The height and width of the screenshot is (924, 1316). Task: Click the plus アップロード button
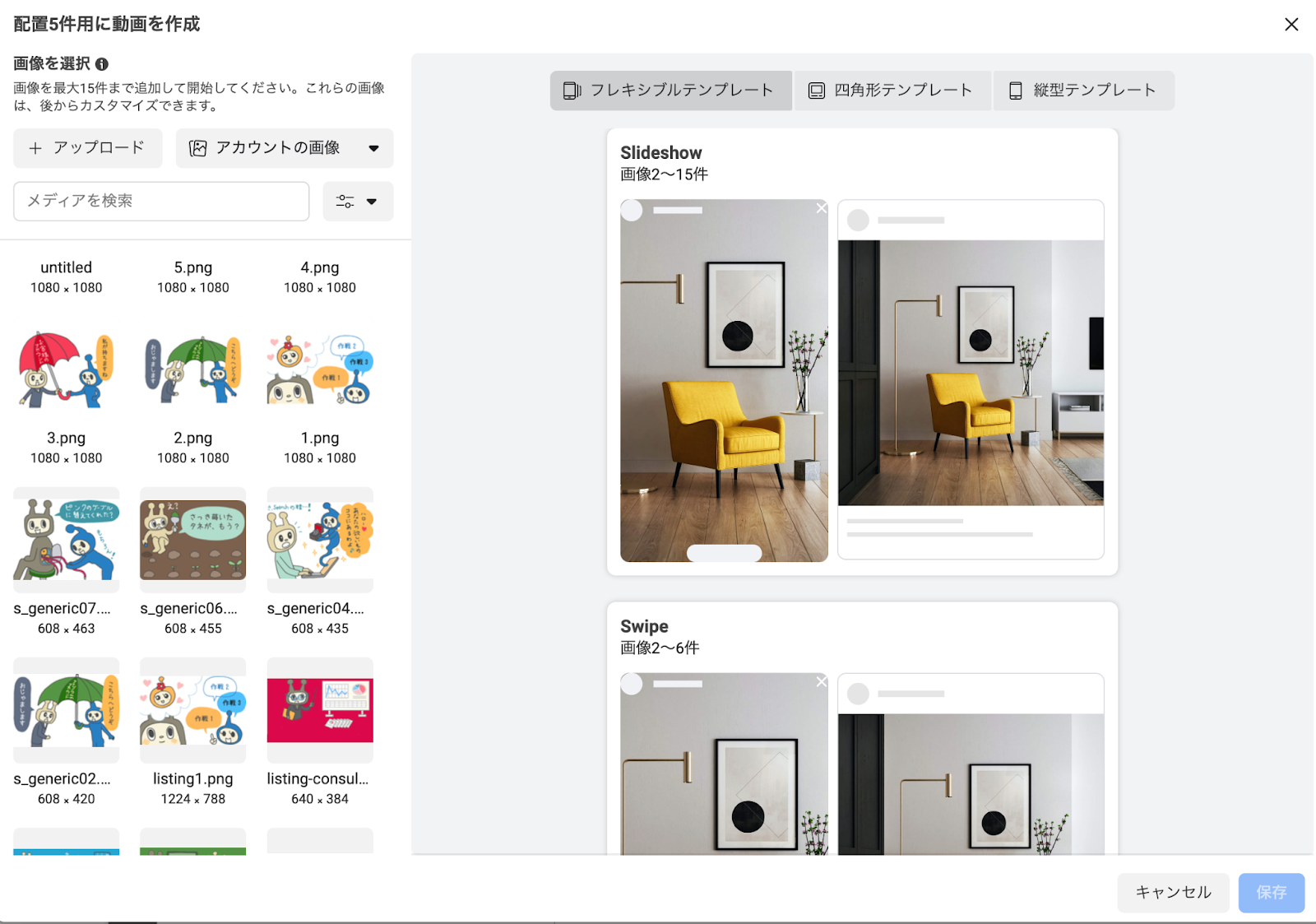[x=87, y=148]
